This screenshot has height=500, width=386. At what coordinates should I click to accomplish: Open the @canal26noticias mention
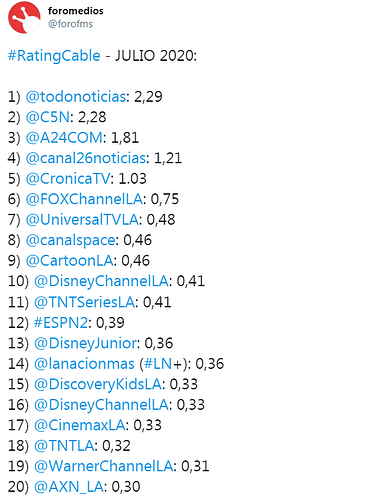click(x=86, y=158)
